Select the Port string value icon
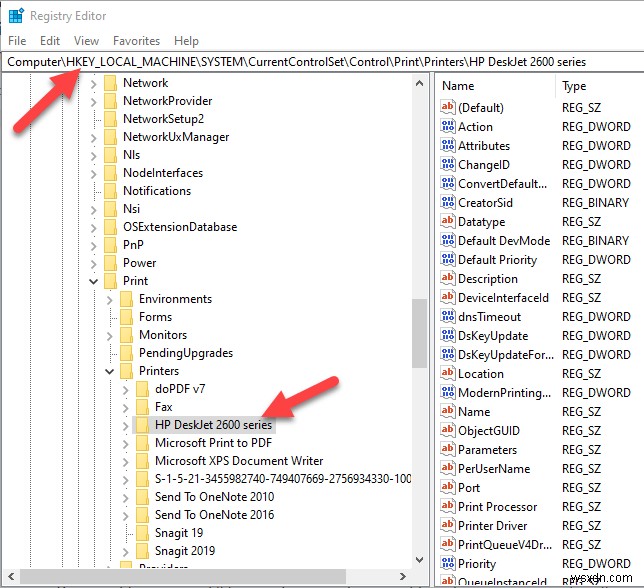 click(448, 487)
